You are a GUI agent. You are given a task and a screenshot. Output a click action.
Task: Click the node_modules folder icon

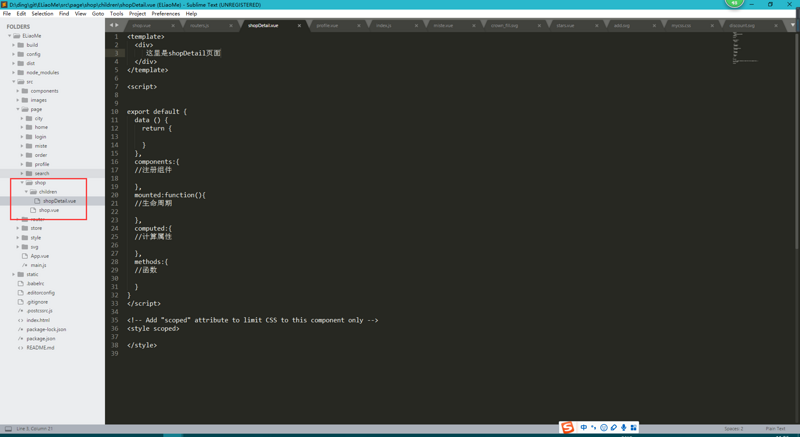[21, 72]
